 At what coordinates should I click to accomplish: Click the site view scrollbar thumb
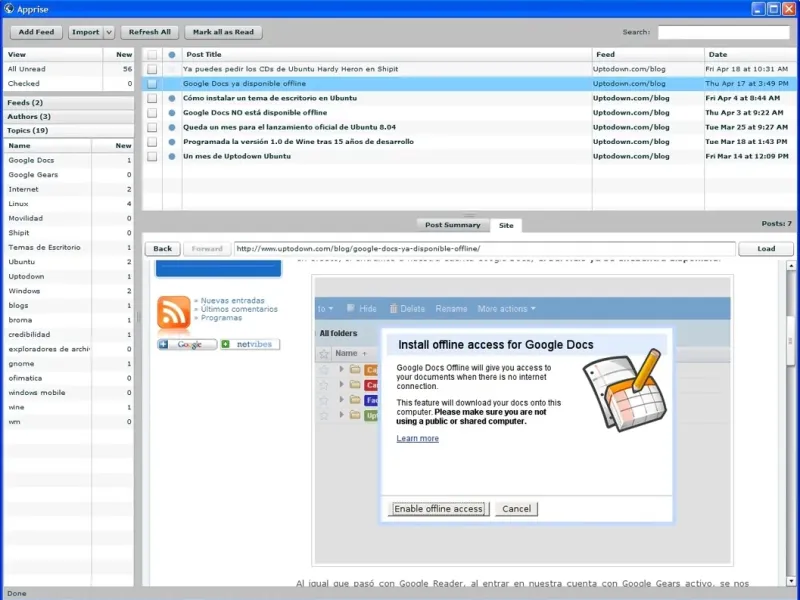coord(791,340)
